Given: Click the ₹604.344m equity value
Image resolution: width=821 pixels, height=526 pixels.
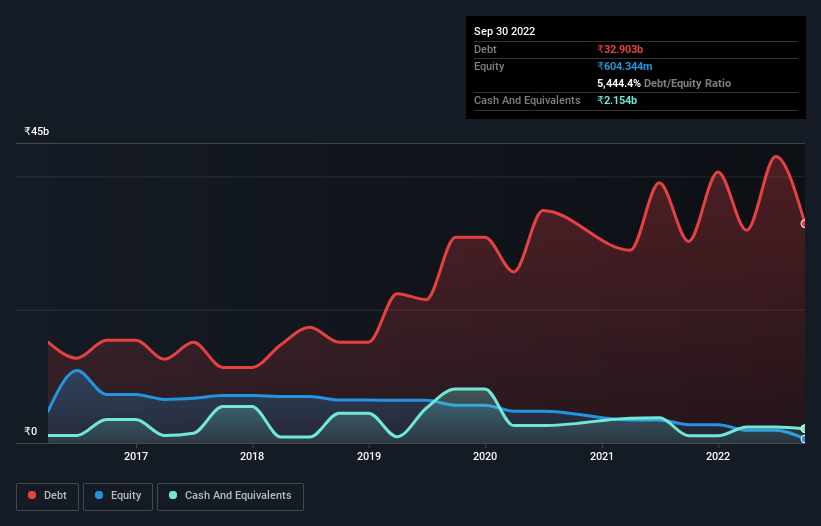Looking at the screenshot, I should click(625, 66).
